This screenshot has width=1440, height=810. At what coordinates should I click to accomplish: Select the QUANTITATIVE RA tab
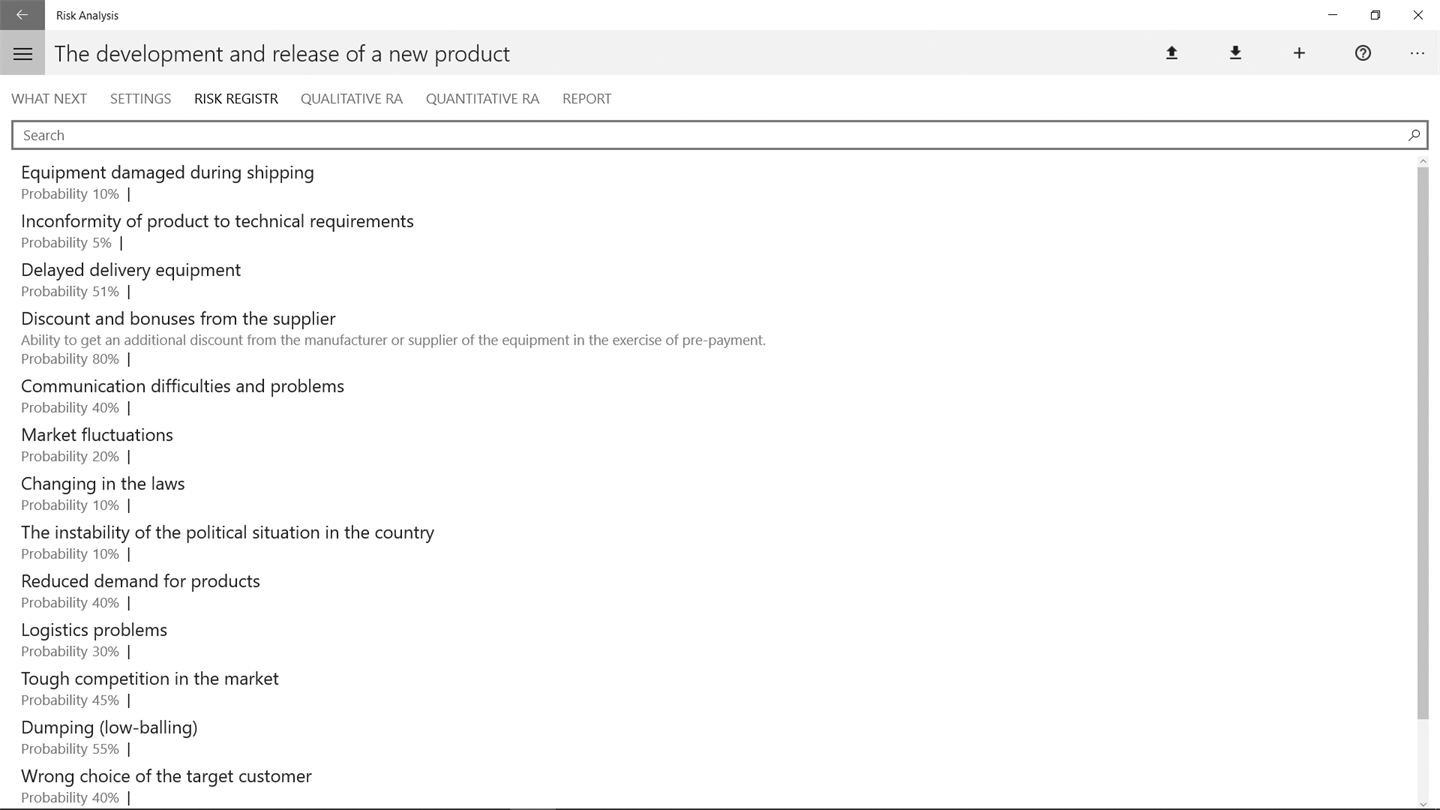[482, 99]
